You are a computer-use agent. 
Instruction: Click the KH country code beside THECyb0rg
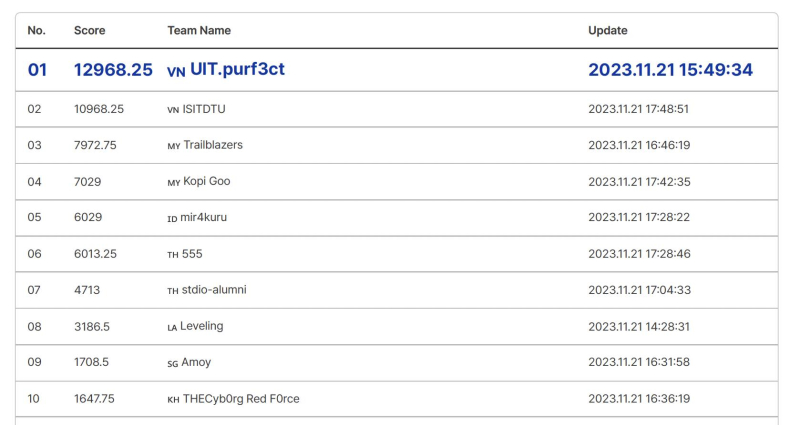pos(173,400)
